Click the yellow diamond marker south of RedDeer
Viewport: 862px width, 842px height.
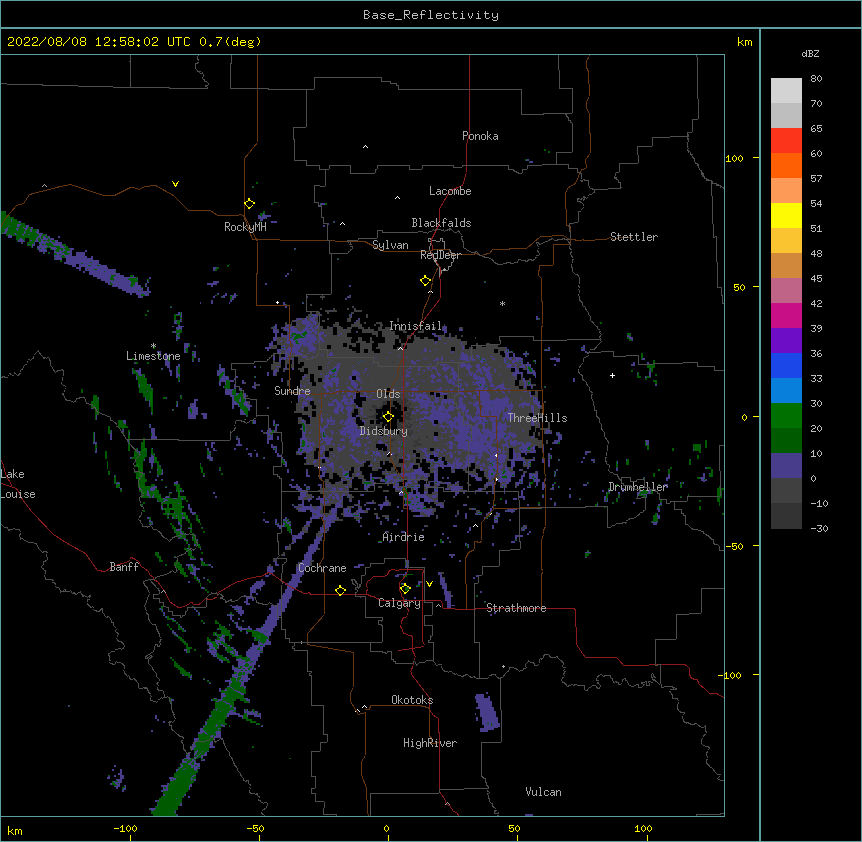pos(425,281)
